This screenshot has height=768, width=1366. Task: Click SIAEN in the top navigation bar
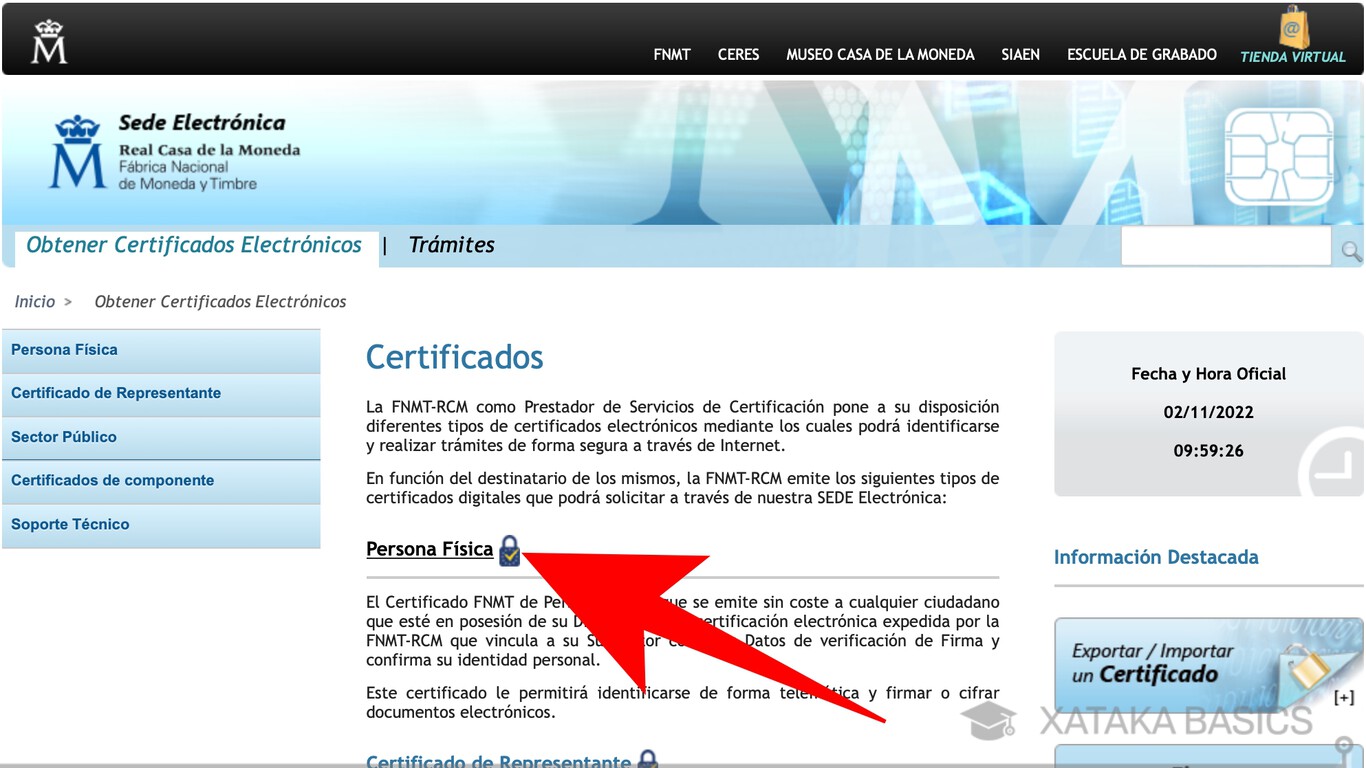tap(1020, 55)
